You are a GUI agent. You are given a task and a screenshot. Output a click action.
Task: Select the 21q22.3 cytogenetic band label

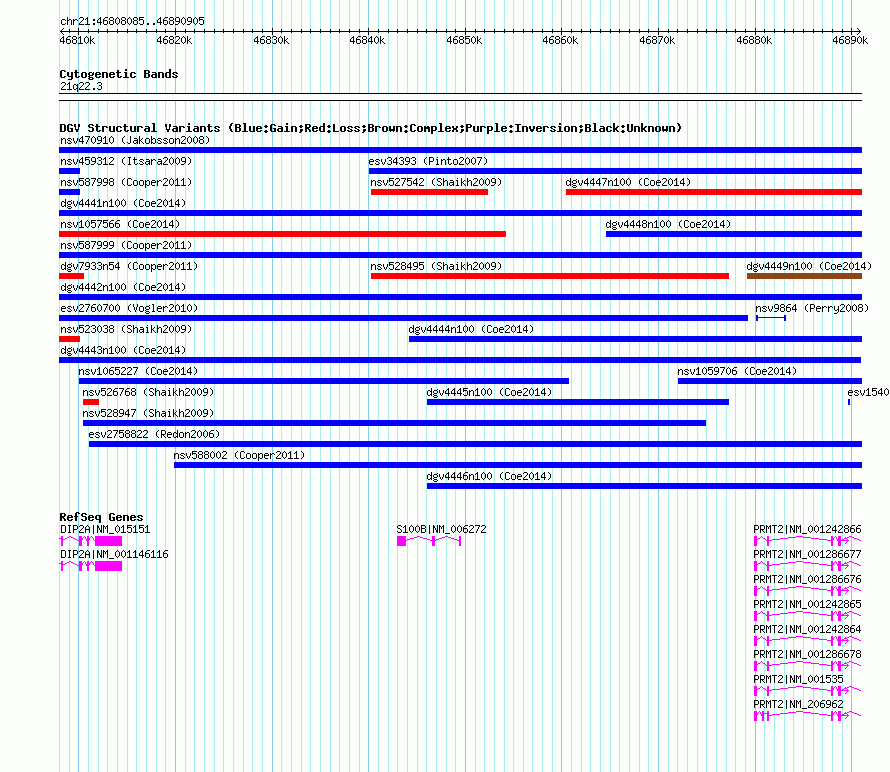[81, 86]
